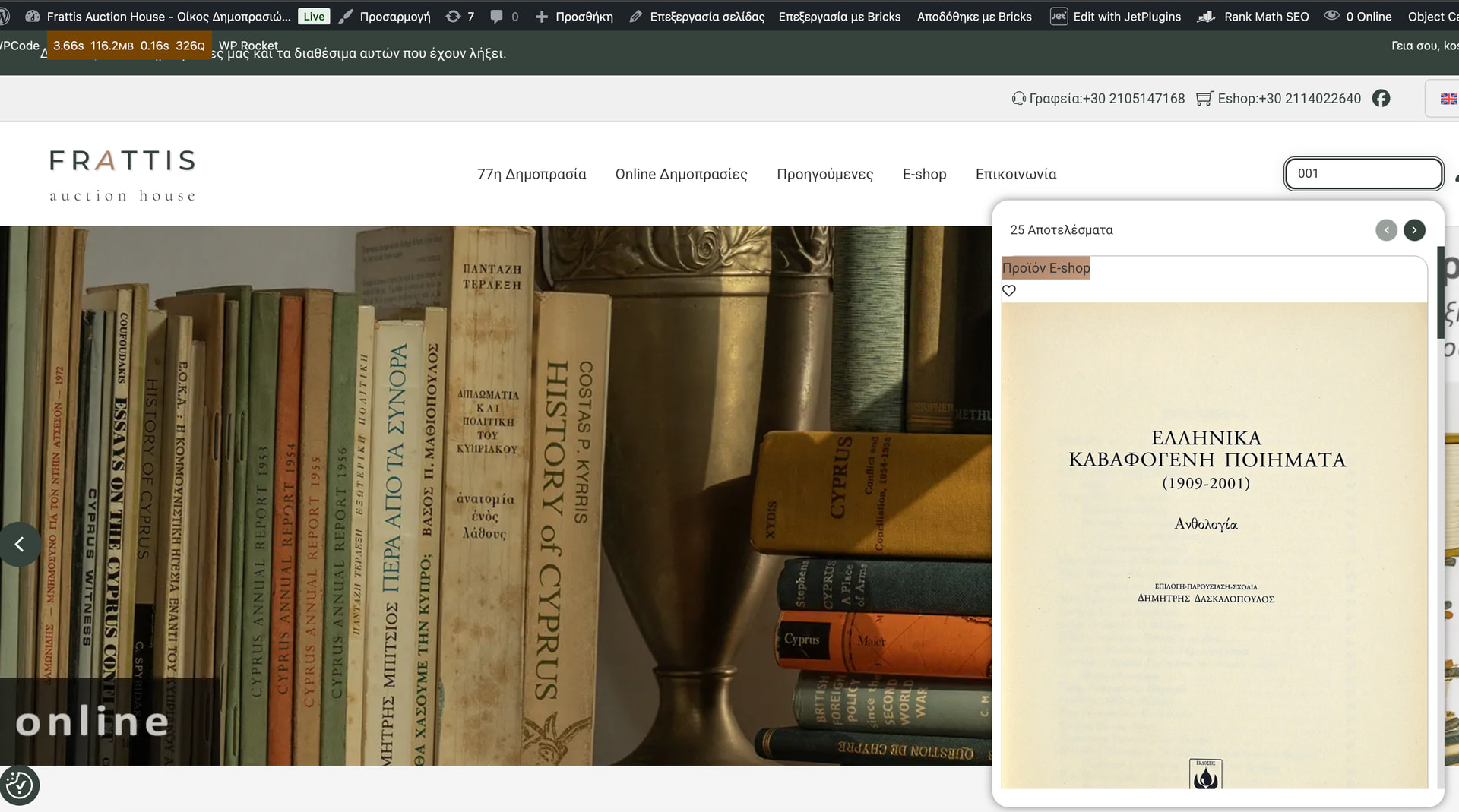This screenshot has width=1459, height=812.
Task: Open the Online Δημοπρασίες menu item
Action: coord(681,174)
